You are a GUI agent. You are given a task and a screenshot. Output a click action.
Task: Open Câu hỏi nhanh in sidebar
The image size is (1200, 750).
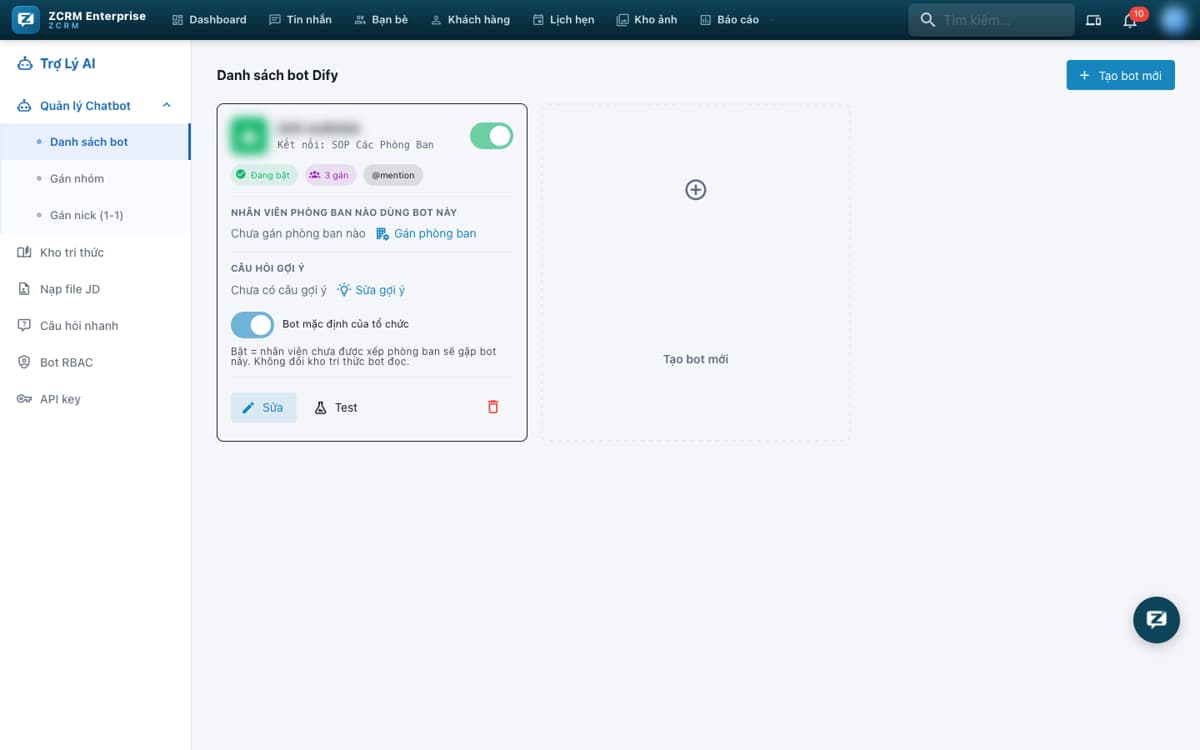(95, 325)
